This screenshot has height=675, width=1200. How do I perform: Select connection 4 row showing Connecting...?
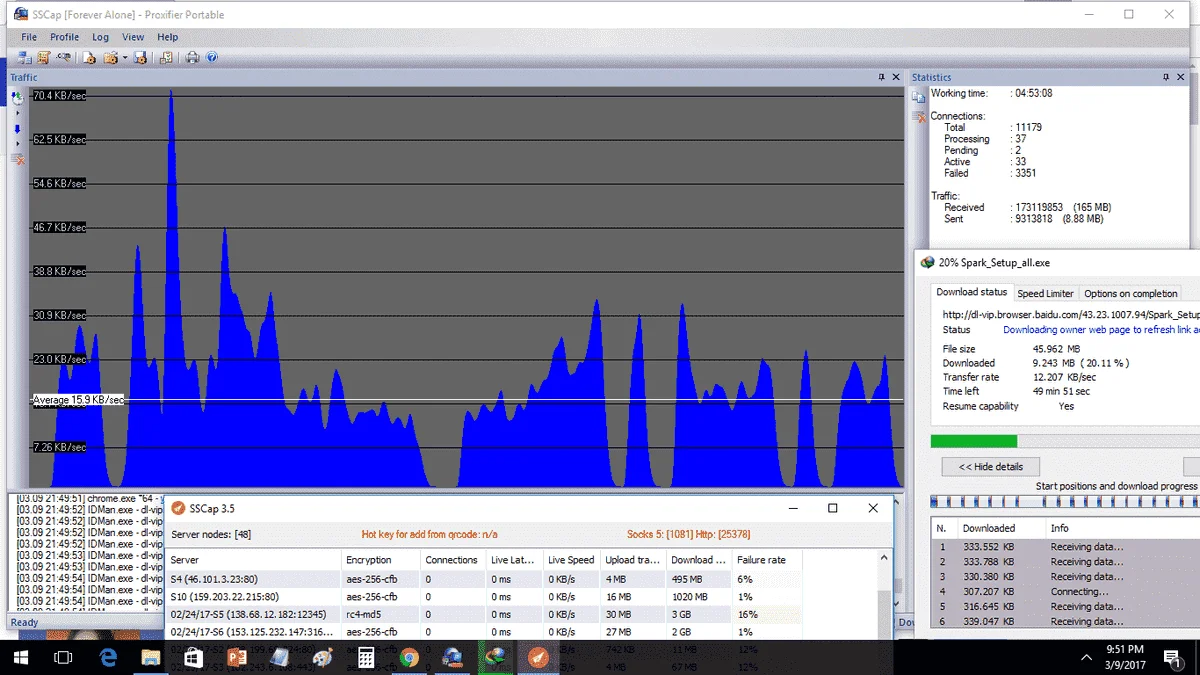pyautogui.click(x=1065, y=592)
